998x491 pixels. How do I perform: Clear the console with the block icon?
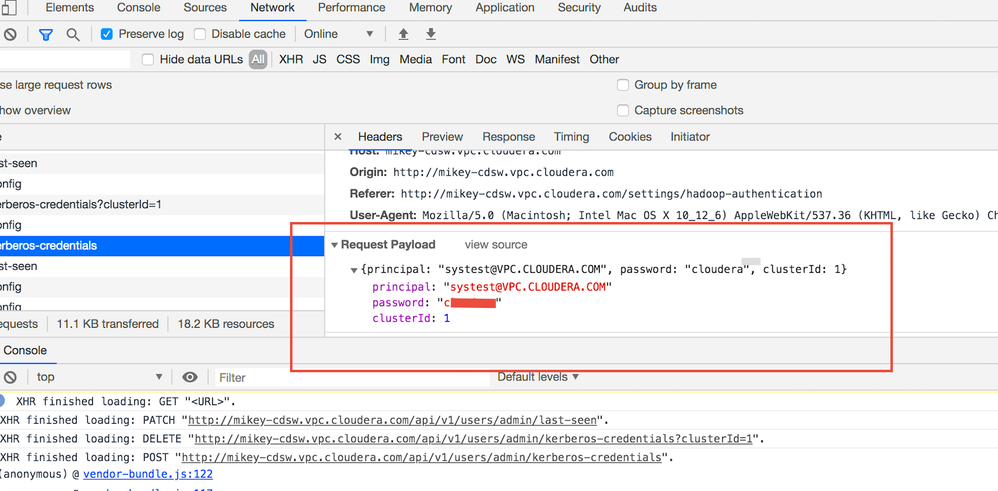tap(10, 377)
